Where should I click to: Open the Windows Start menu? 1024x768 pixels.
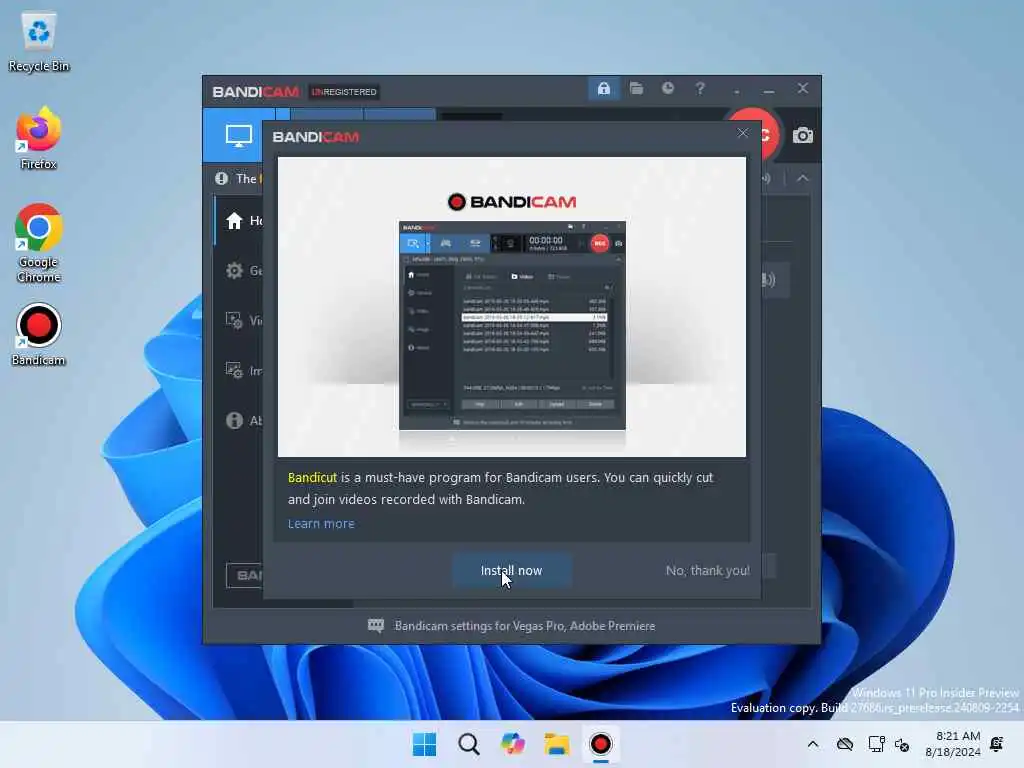pos(424,744)
